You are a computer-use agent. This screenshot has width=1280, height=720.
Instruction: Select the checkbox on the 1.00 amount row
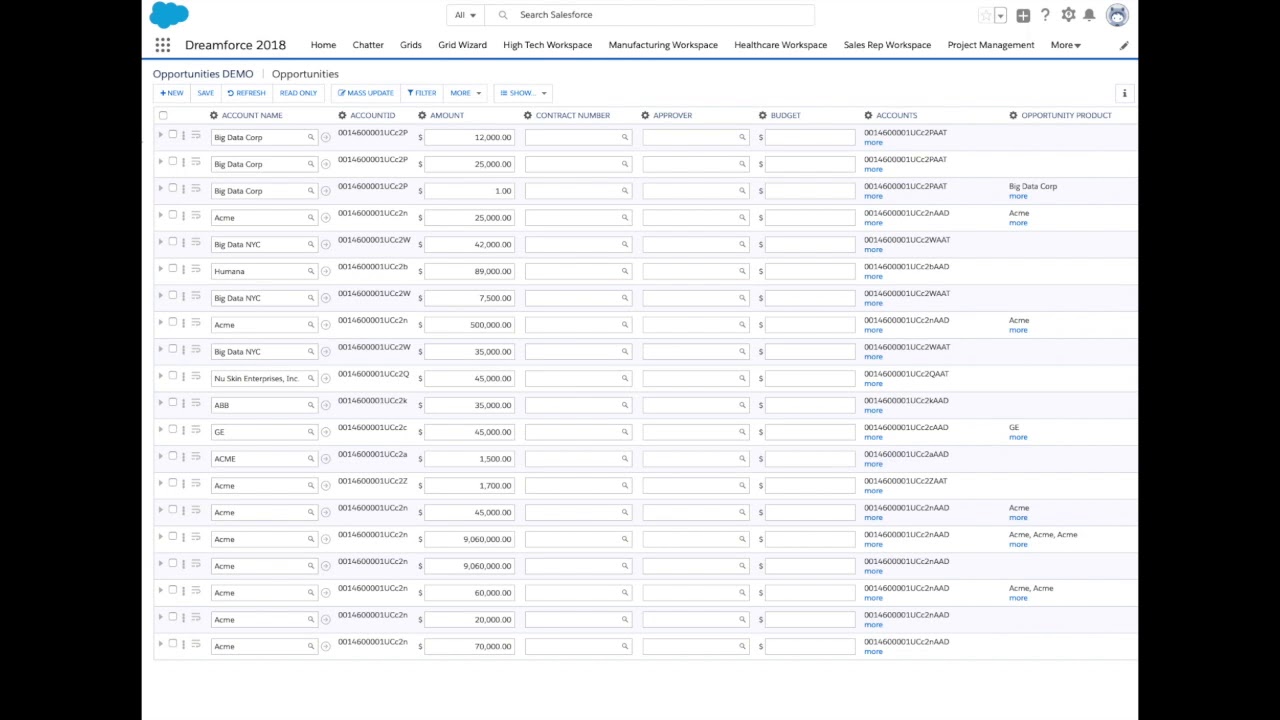click(x=172, y=188)
